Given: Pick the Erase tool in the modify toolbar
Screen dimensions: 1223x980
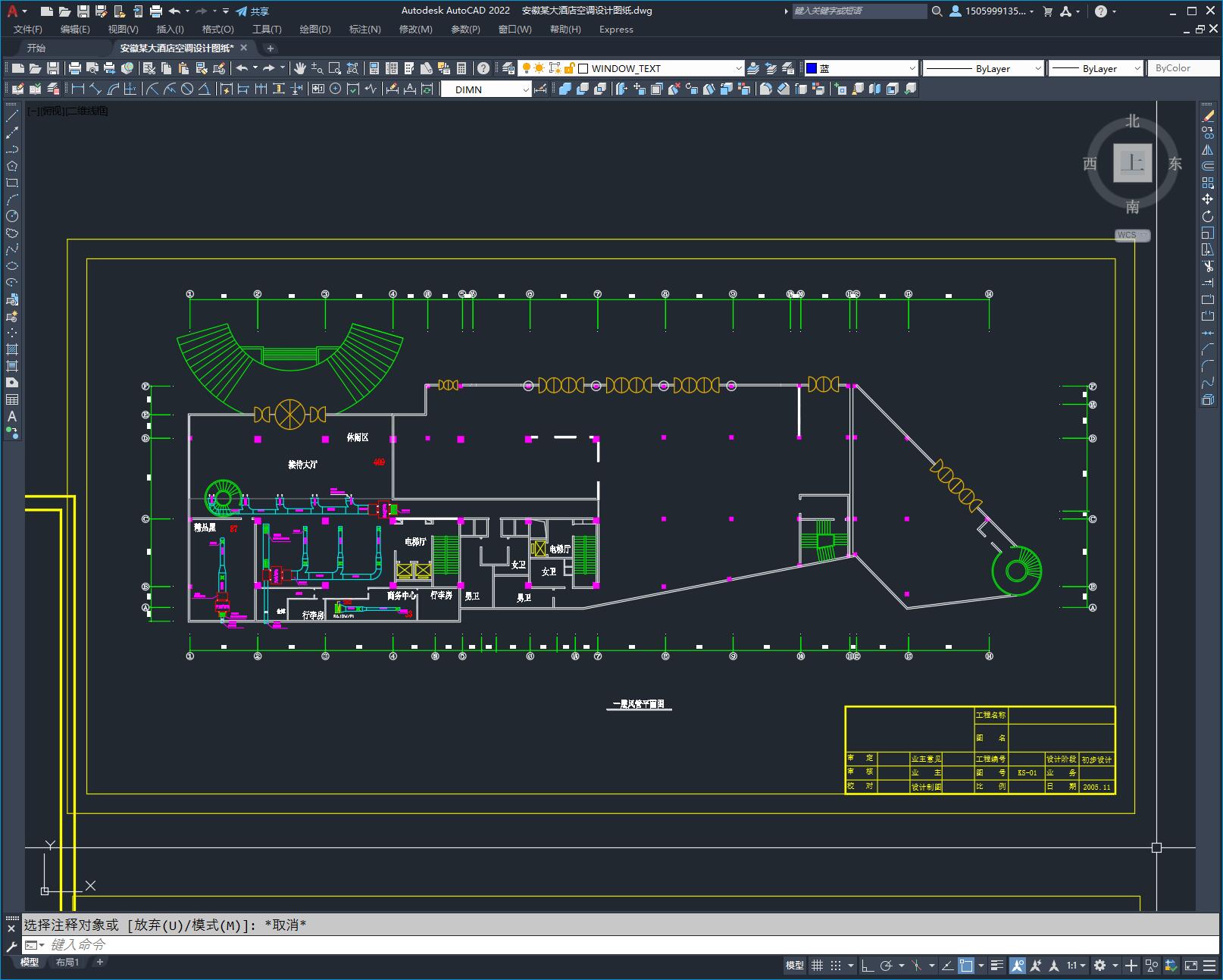Looking at the screenshot, I should point(1208,116).
